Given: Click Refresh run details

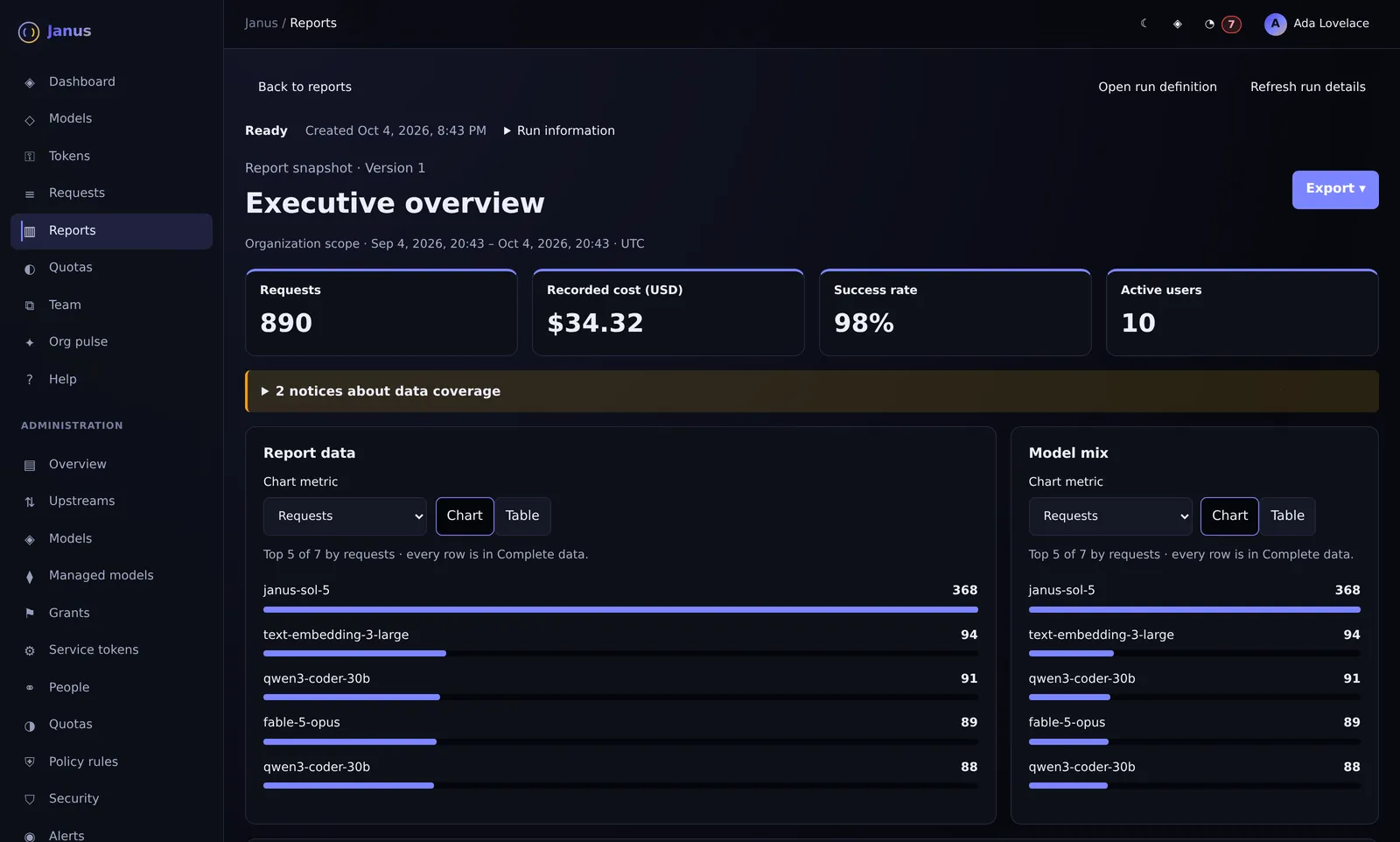Looking at the screenshot, I should tap(1307, 87).
